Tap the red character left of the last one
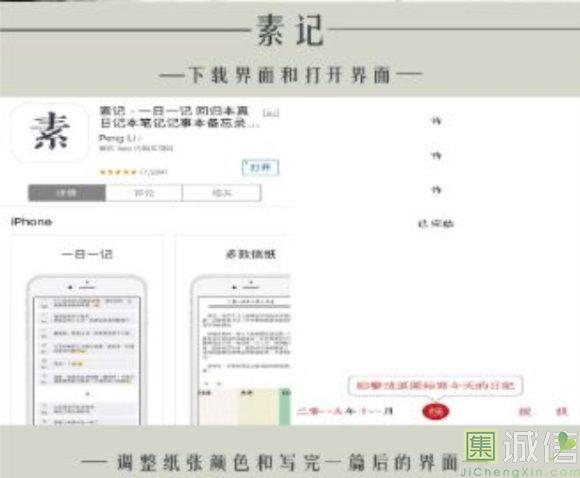The height and width of the screenshot is (478, 580). 525,411
